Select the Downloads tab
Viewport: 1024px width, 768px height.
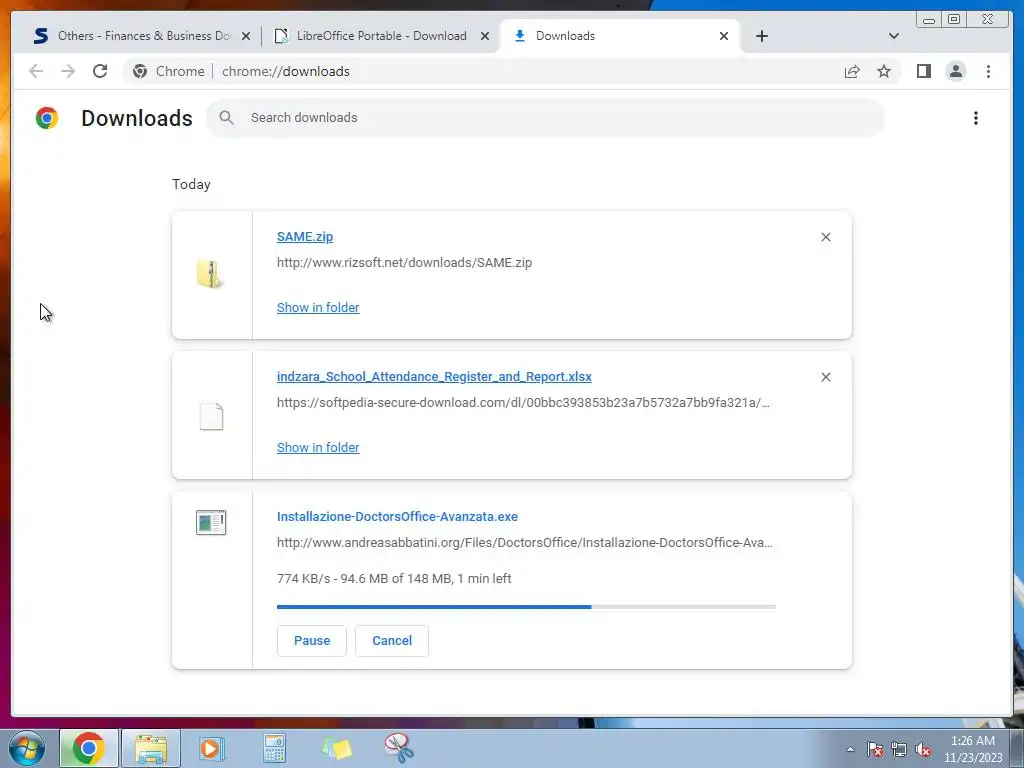click(620, 36)
